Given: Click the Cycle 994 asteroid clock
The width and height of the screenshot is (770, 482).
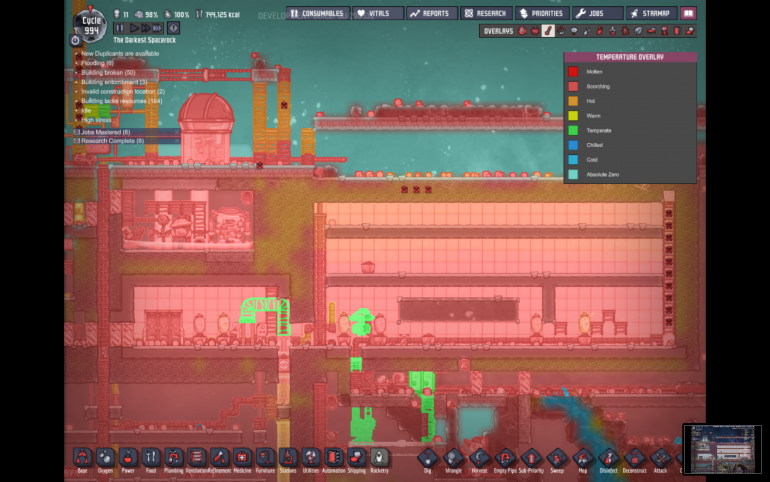Looking at the screenshot, I should [x=90, y=25].
